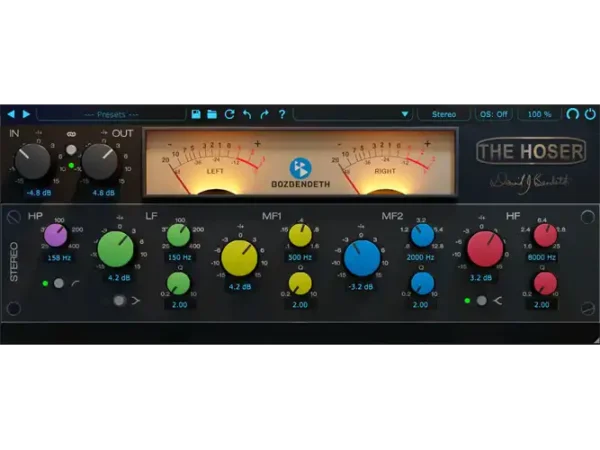This screenshot has height=450, width=600.
Task: Click the green LF frequency knob
Action: (x=179, y=235)
